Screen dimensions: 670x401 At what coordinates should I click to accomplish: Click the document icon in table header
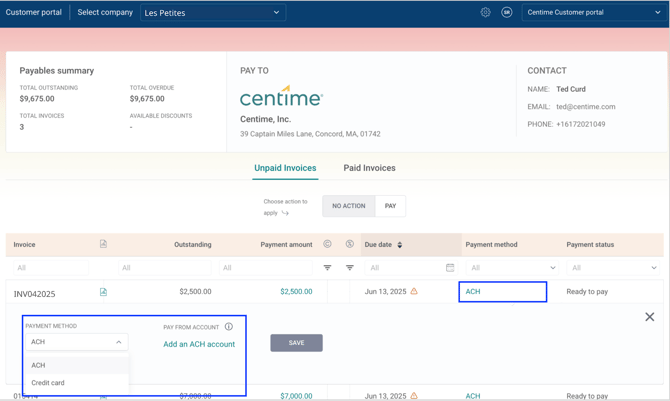pyautogui.click(x=103, y=244)
